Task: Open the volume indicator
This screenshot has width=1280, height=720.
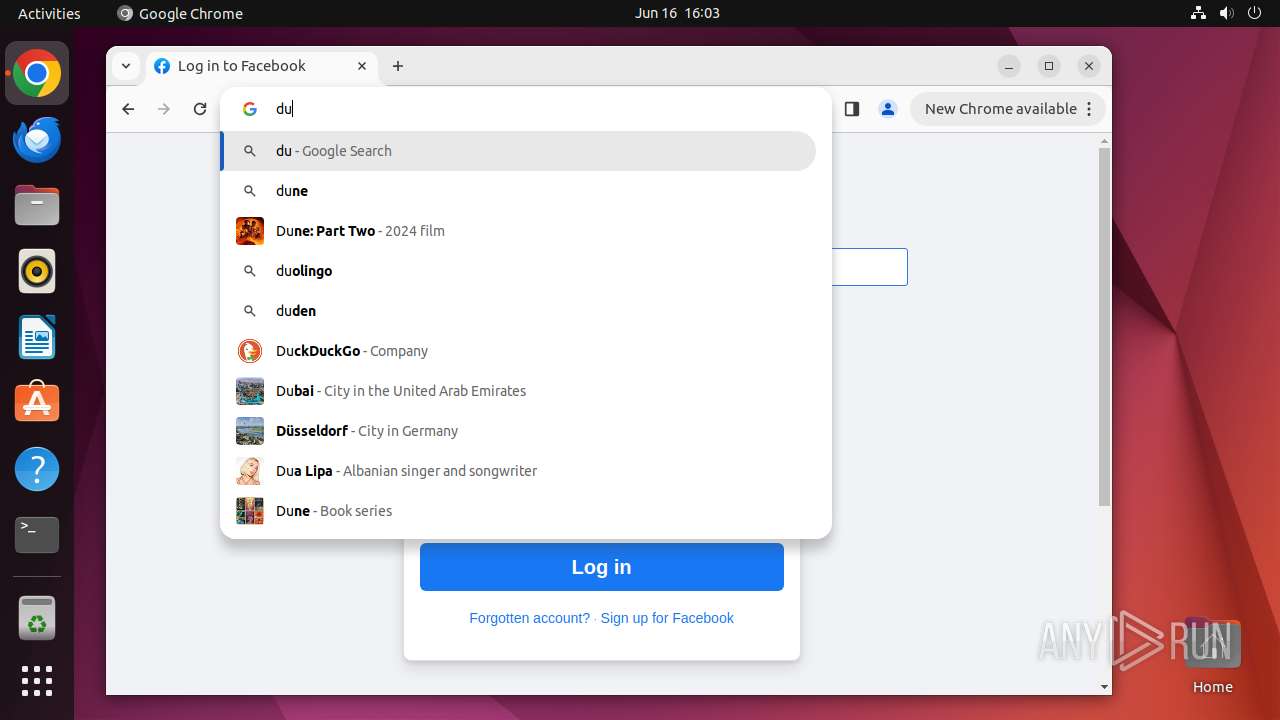Action: tap(1227, 13)
